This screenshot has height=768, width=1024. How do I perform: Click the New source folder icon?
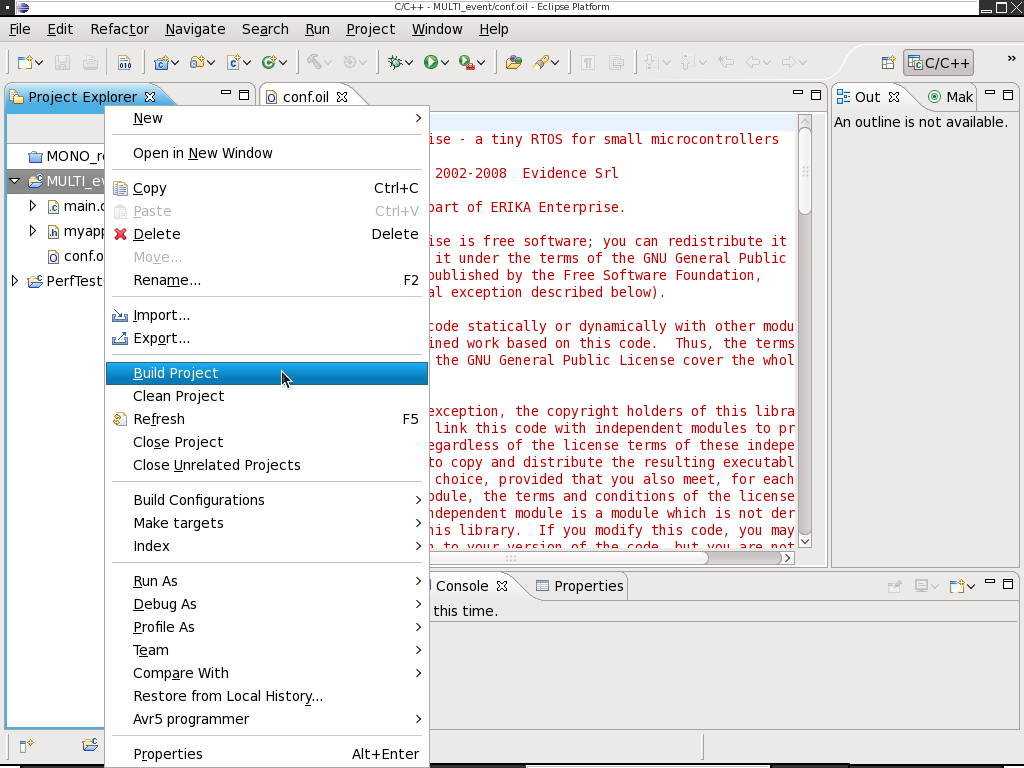198,63
